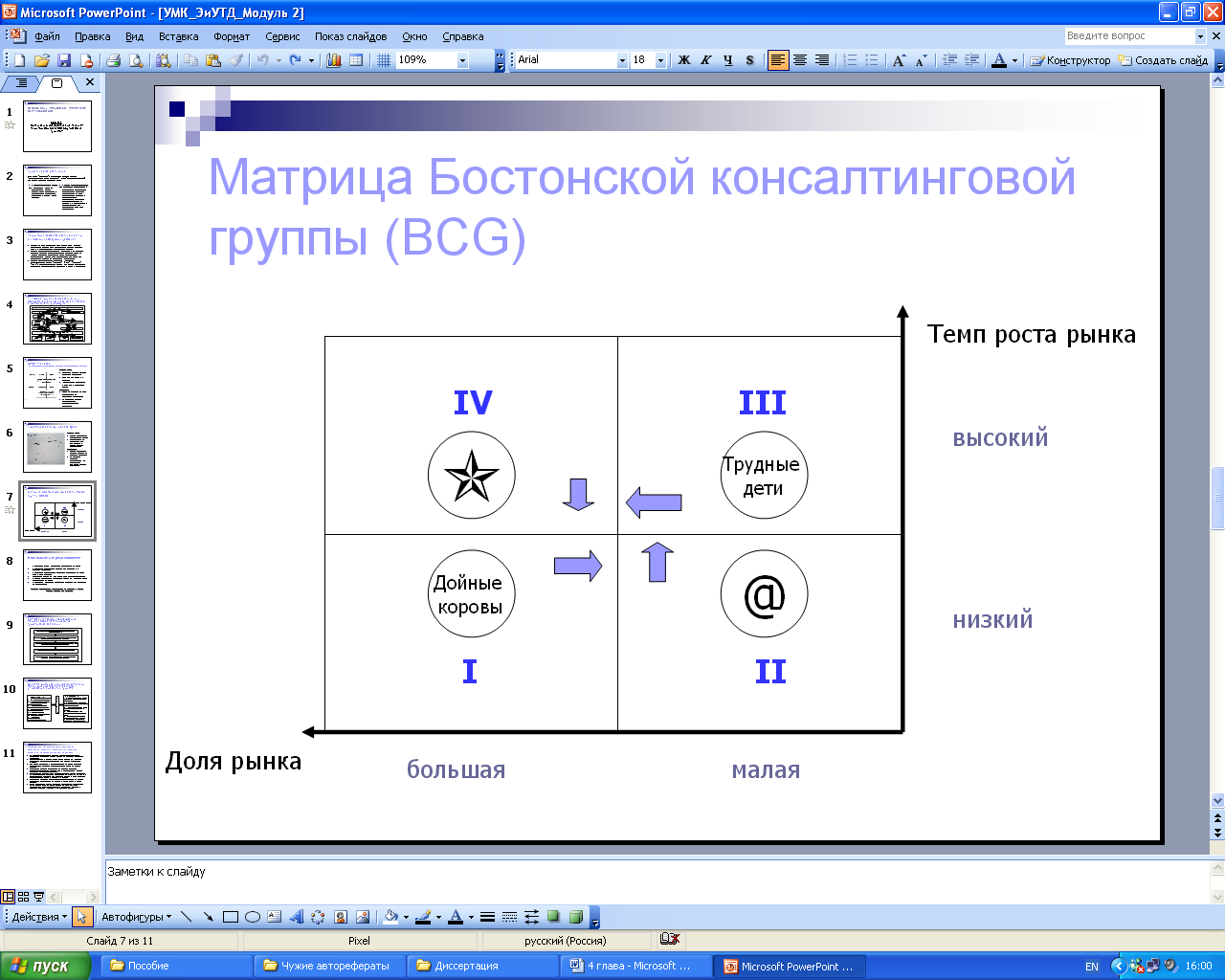
Task: Toggle Bold formatting (Ж)
Action: tap(683, 60)
